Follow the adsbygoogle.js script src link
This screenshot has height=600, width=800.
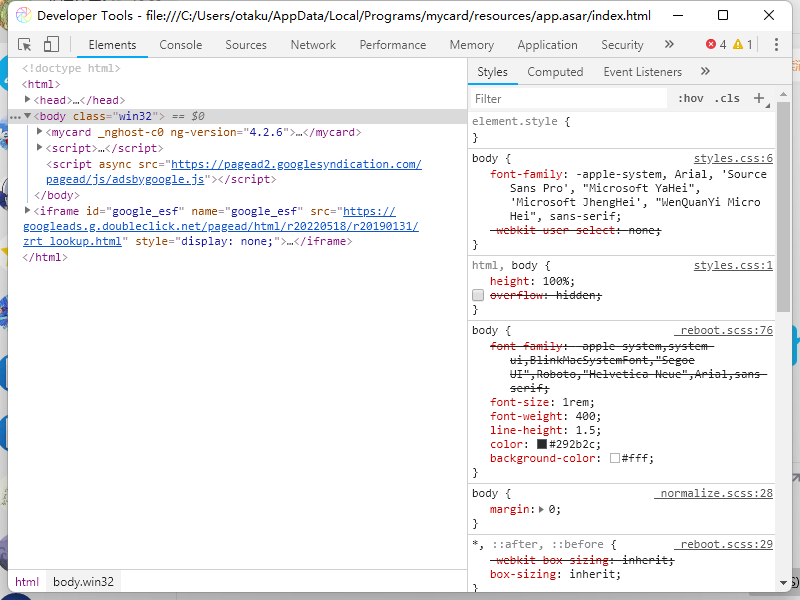(x=233, y=172)
